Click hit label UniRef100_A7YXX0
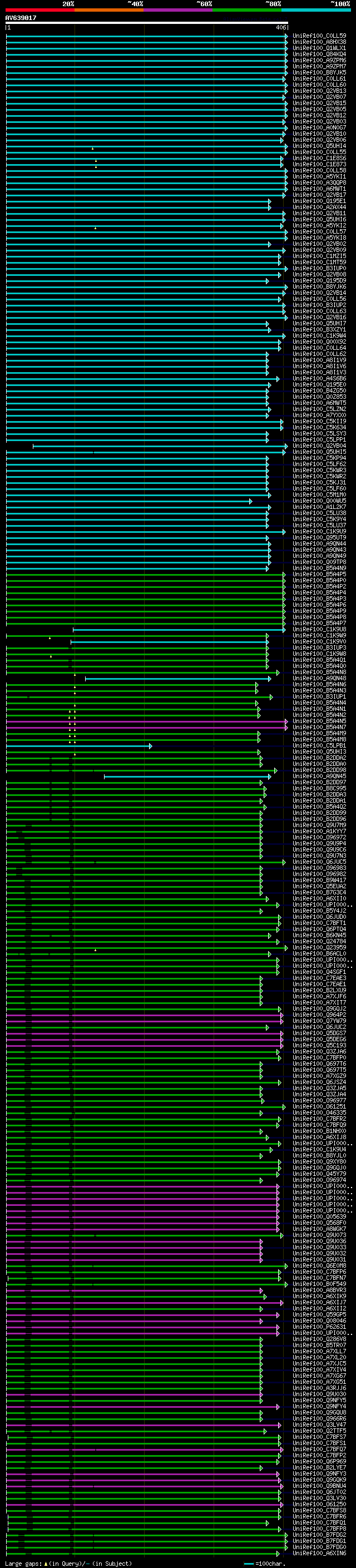The width and height of the screenshot is (356, 1568). pyautogui.click(x=319, y=416)
